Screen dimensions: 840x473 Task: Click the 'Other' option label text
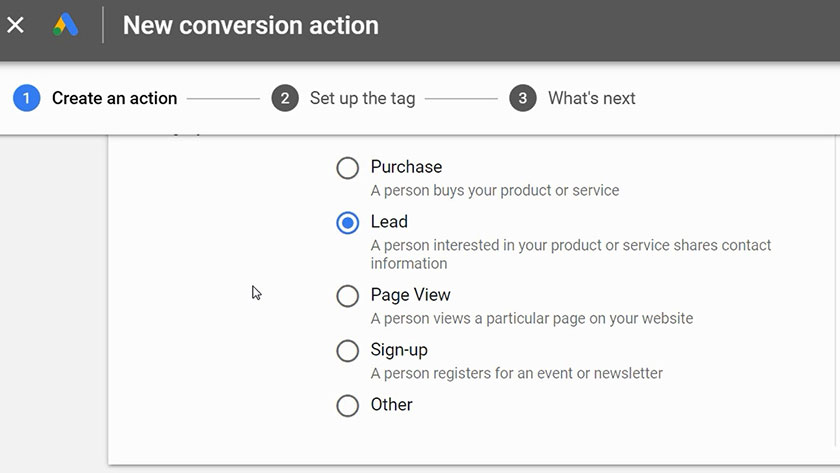tap(391, 404)
